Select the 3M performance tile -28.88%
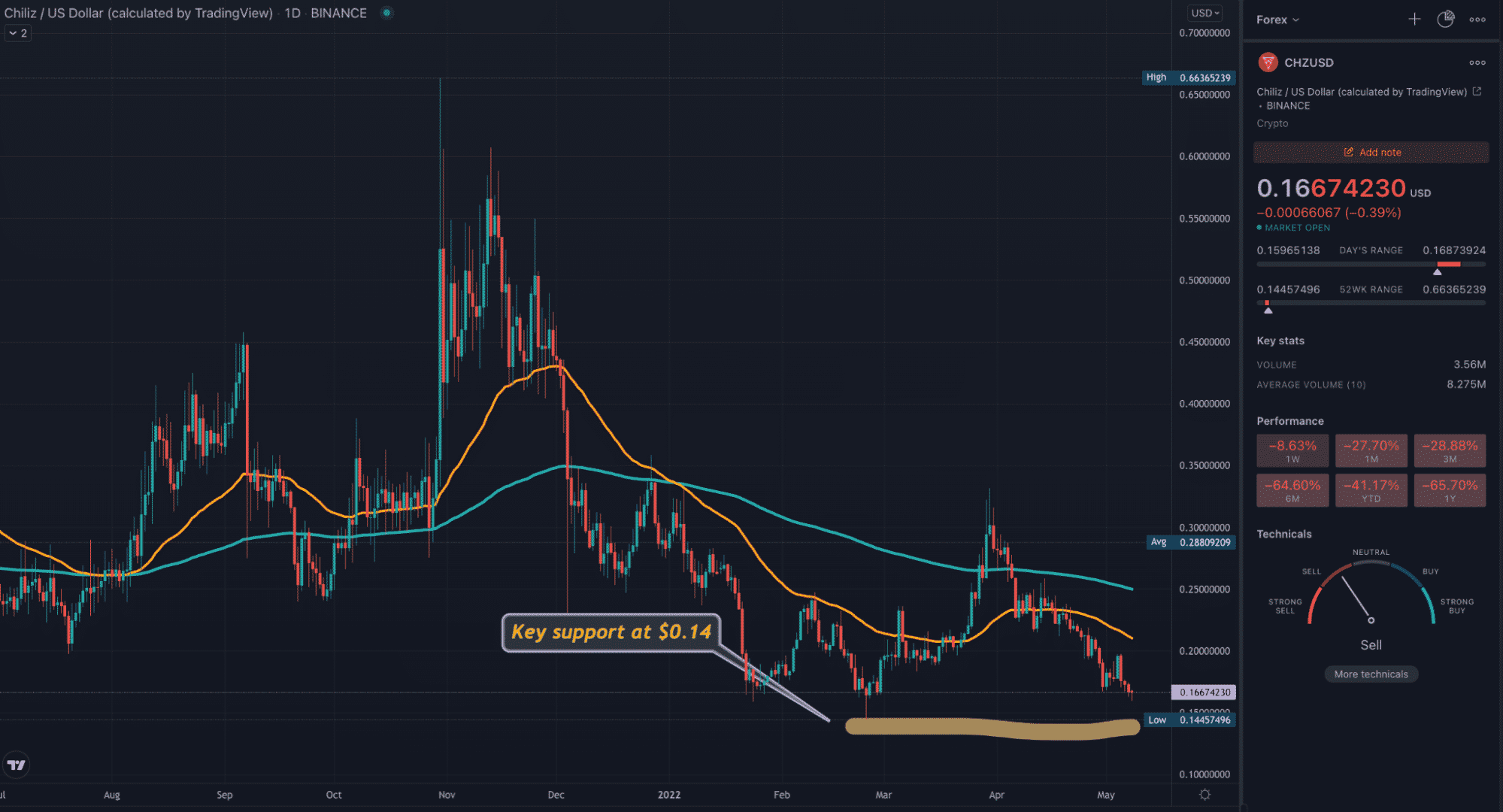The width and height of the screenshot is (1503, 812). click(x=1450, y=450)
